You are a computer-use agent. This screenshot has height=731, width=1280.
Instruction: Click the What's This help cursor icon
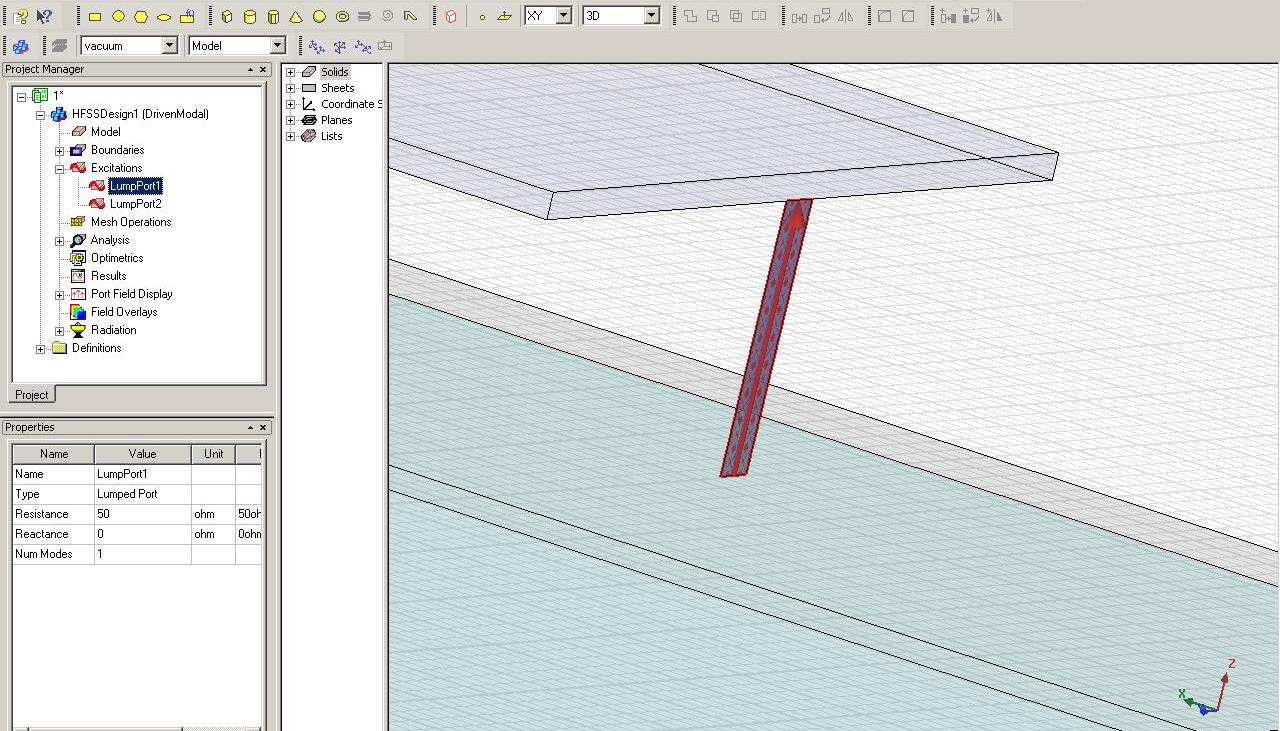[44, 16]
